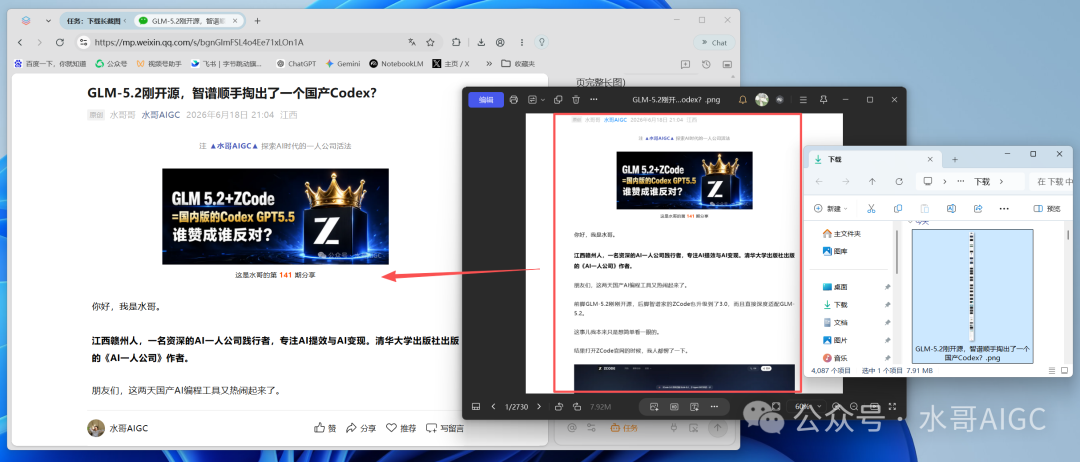Delete image with the trash icon
Image resolution: width=1080 pixels, height=462 pixels.
click(x=576, y=100)
